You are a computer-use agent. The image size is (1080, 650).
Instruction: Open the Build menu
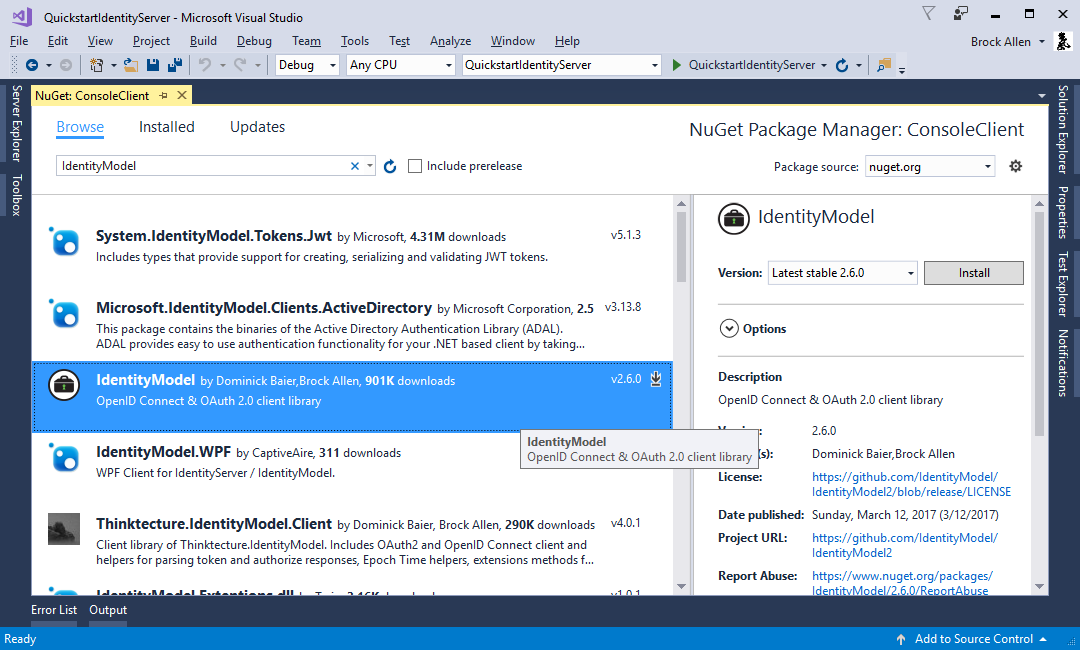(x=203, y=41)
